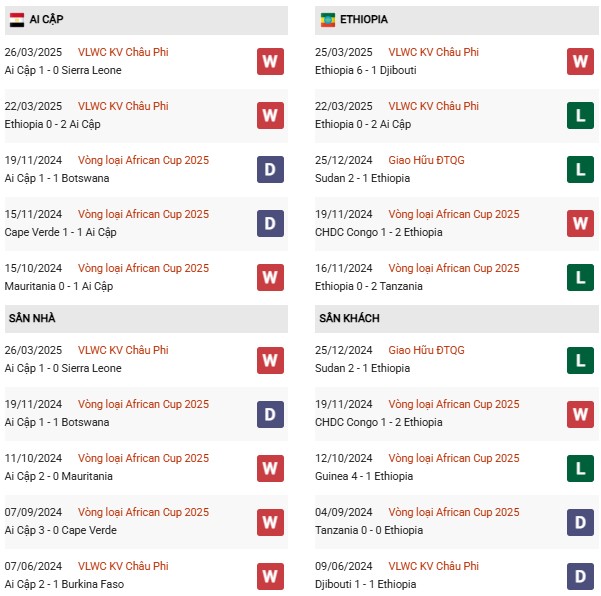Open the SÂN KHÁCH section header

coord(350,318)
